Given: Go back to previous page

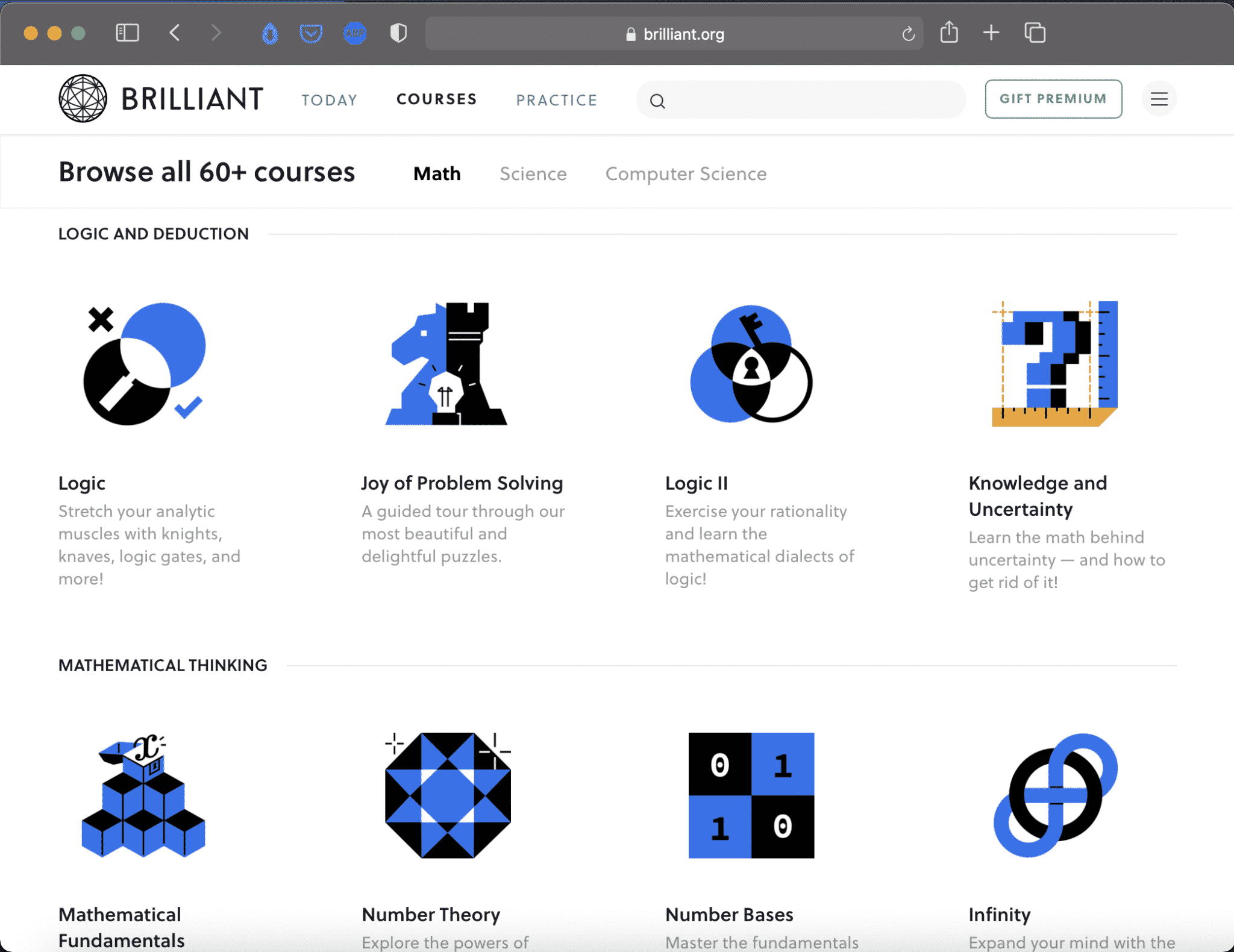Looking at the screenshot, I should click(175, 33).
